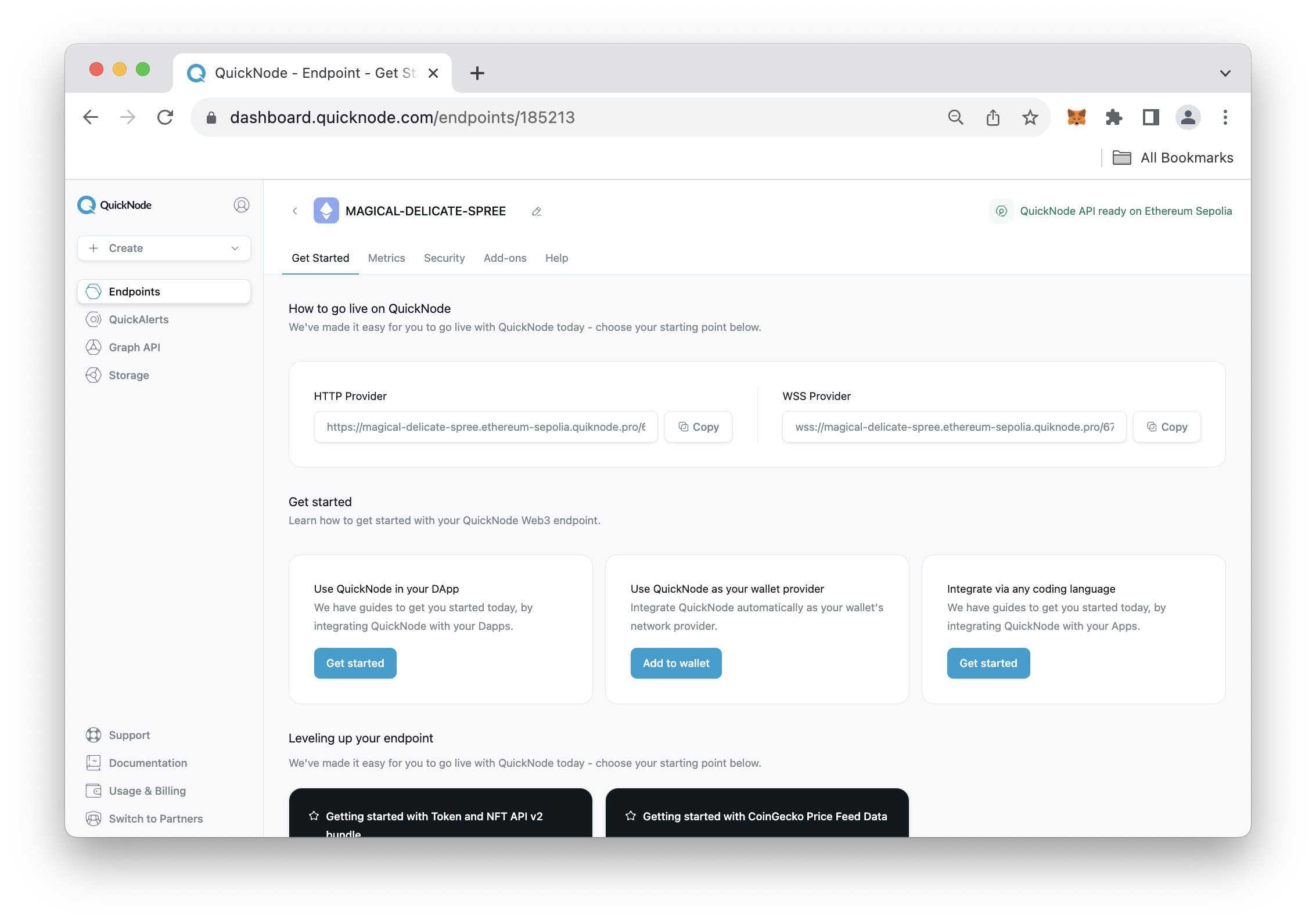Click the Usage & Billing icon in sidebar
This screenshot has width=1316, height=923.
point(94,790)
